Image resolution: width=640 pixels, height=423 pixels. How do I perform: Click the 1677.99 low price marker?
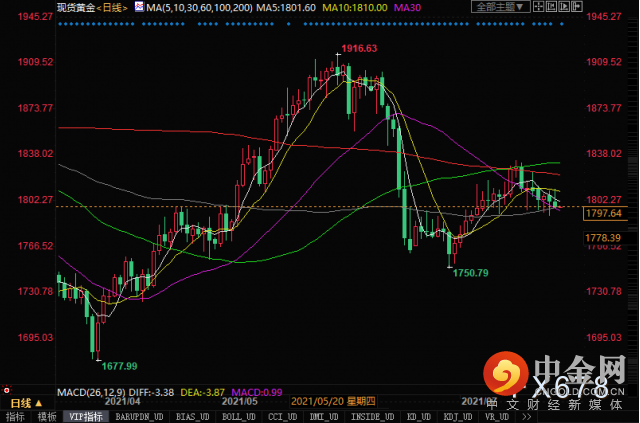pyautogui.click(x=119, y=366)
